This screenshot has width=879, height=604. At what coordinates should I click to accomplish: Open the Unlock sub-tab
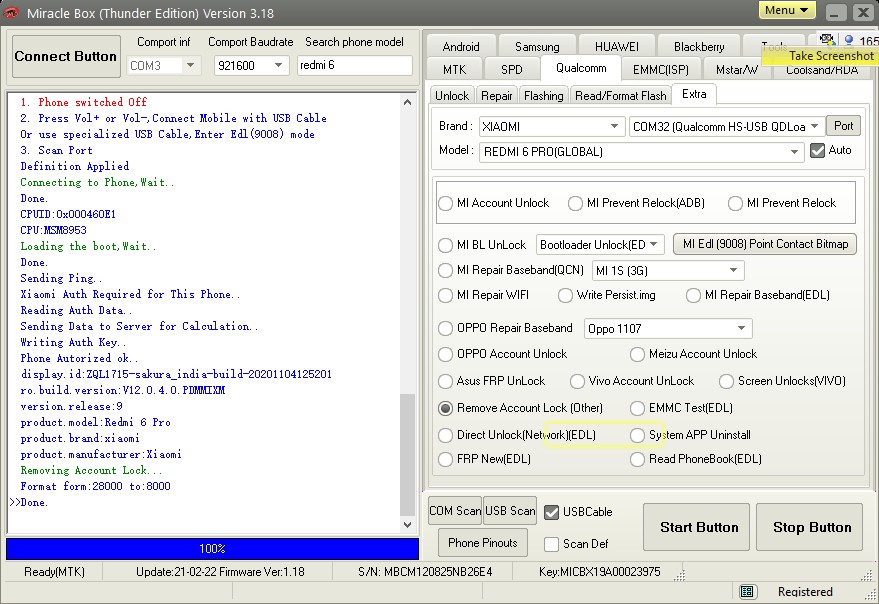[x=452, y=96]
